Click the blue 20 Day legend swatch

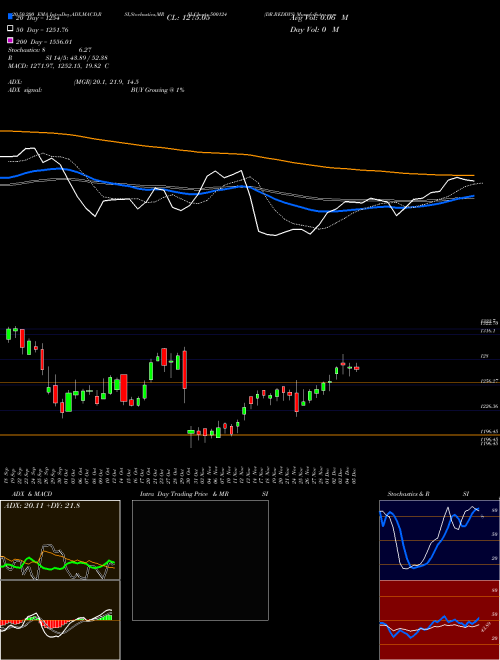click(x=11, y=17)
